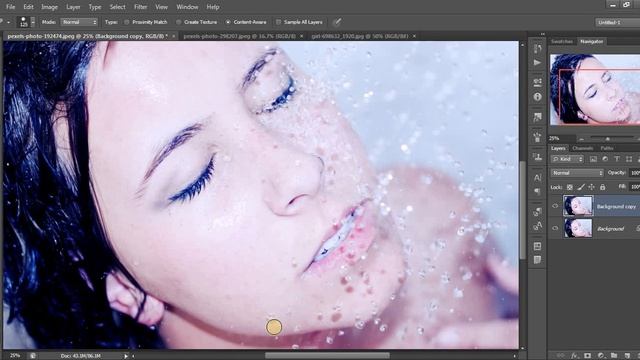Create a new layer
Screen dimensions: 640x360
point(627,356)
